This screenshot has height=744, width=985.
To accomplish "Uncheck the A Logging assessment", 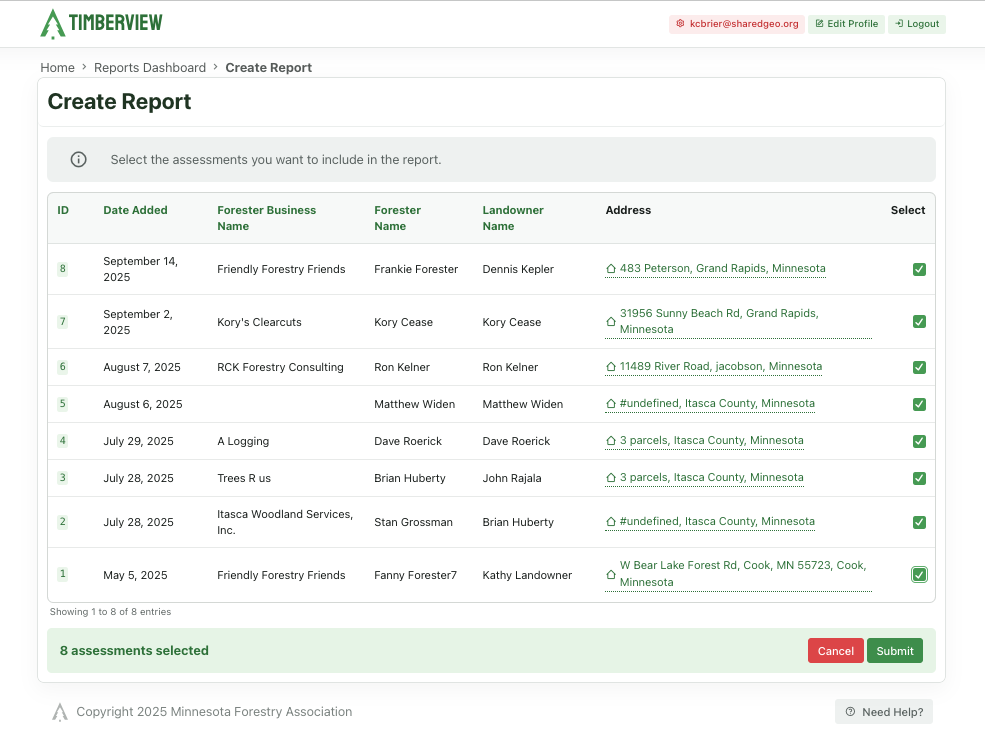I will (919, 441).
